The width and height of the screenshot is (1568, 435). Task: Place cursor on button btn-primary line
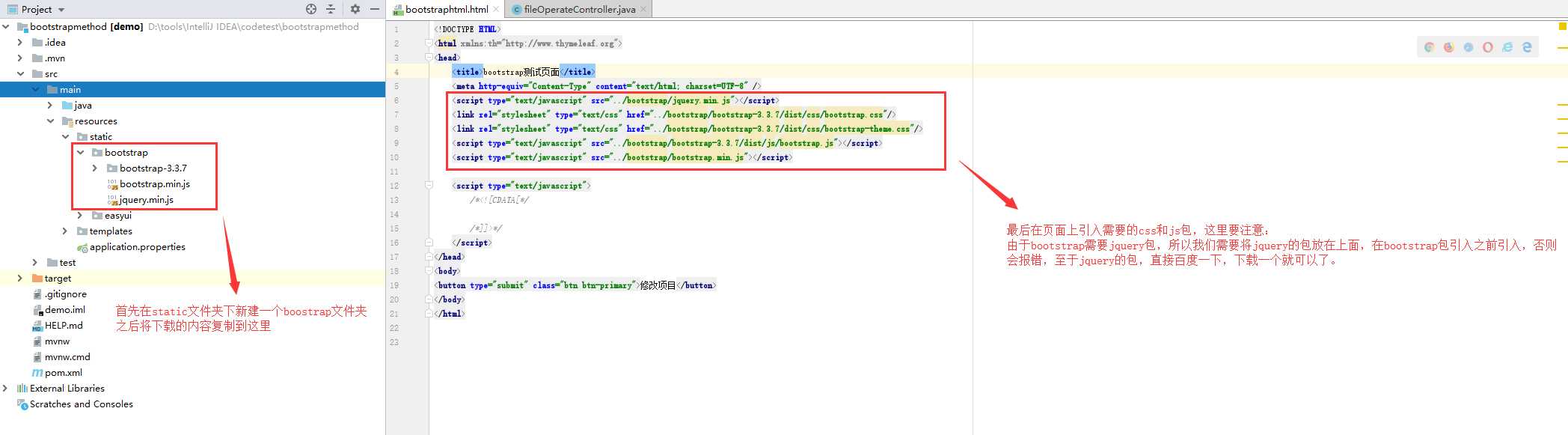[575, 285]
